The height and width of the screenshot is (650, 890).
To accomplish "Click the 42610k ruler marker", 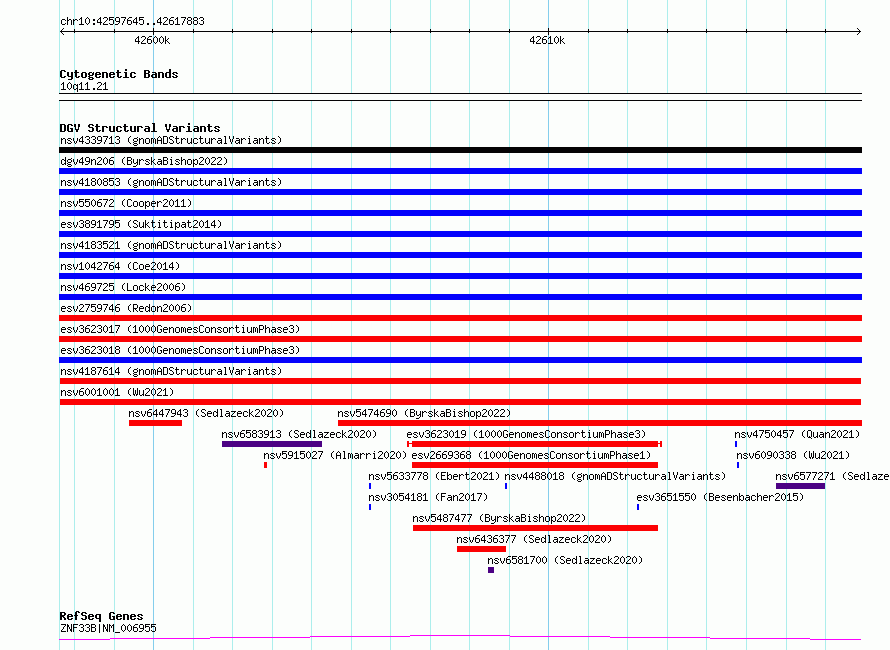I will [547, 40].
